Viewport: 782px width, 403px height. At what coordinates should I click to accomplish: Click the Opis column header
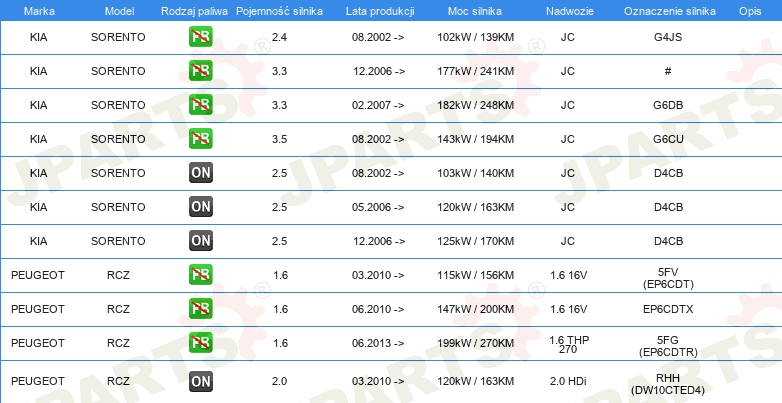[750, 11]
